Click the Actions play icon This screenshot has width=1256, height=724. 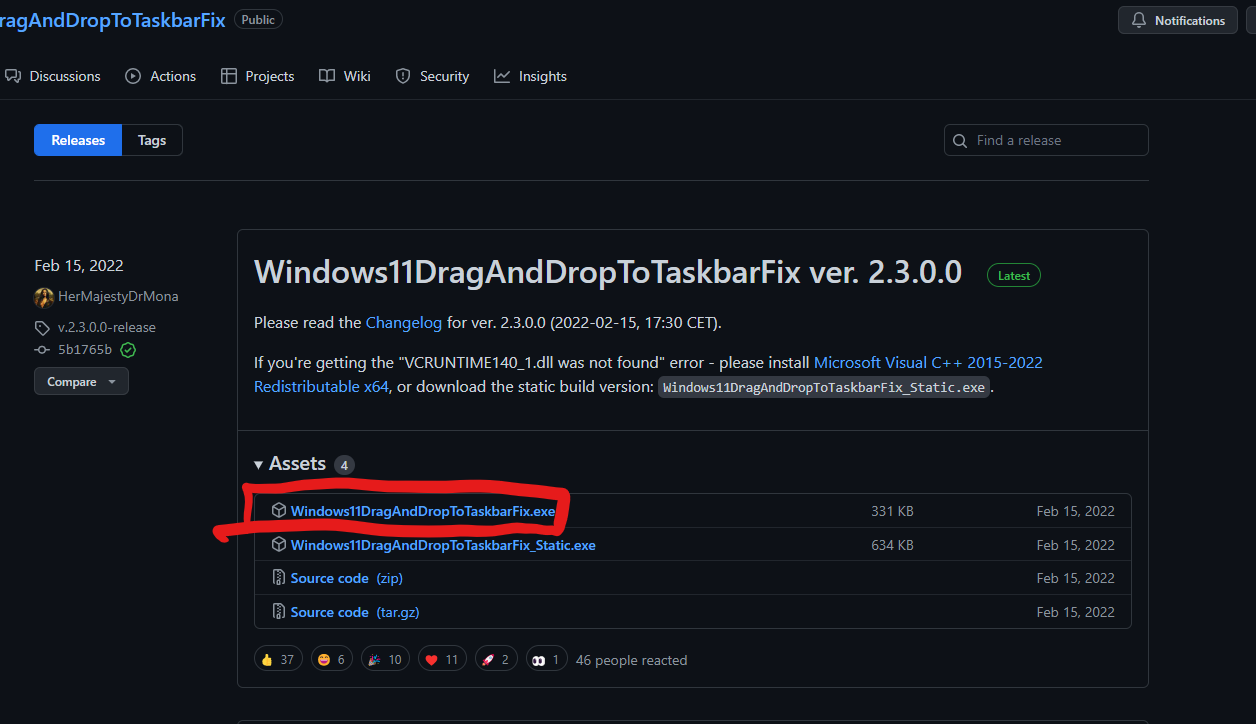133,76
